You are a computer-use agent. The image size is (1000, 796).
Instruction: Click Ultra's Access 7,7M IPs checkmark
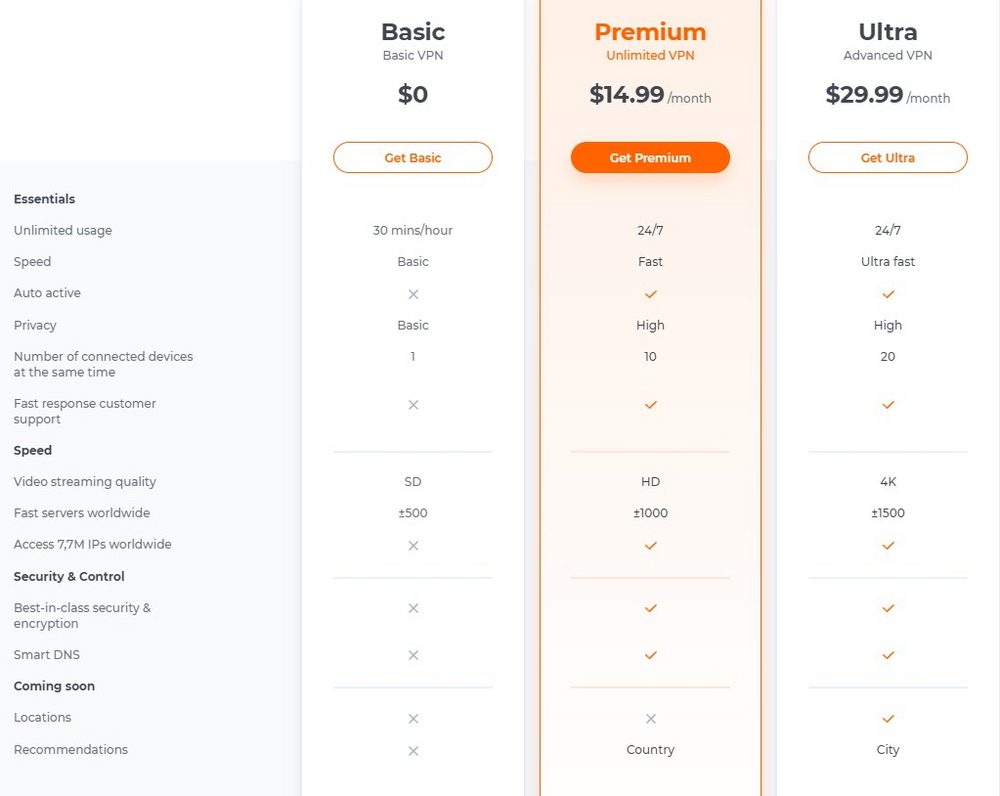(887, 546)
